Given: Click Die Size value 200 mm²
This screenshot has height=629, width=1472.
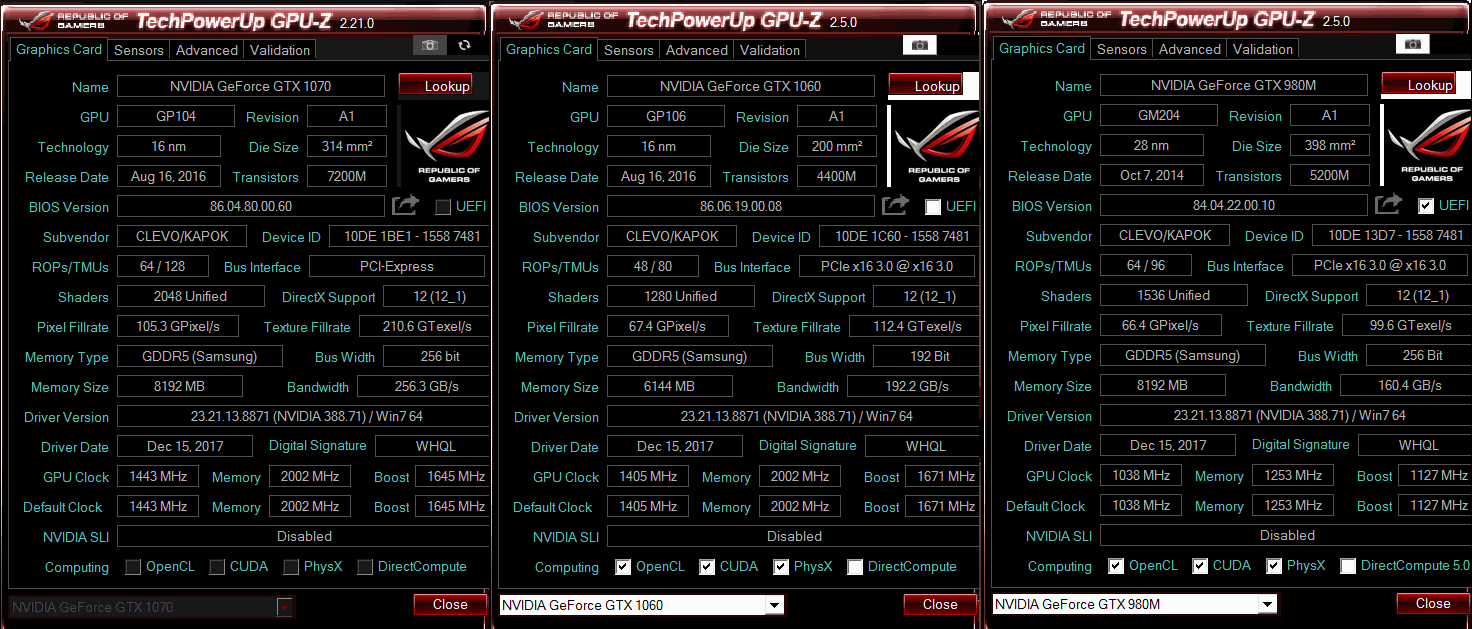Looking at the screenshot, I should click(x=837, y=146).
